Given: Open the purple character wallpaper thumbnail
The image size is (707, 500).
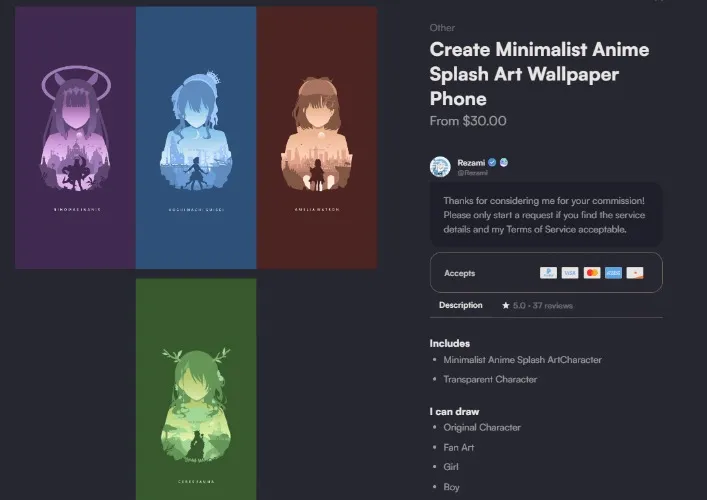Looking at the screenshot, I should pos(75,138).
